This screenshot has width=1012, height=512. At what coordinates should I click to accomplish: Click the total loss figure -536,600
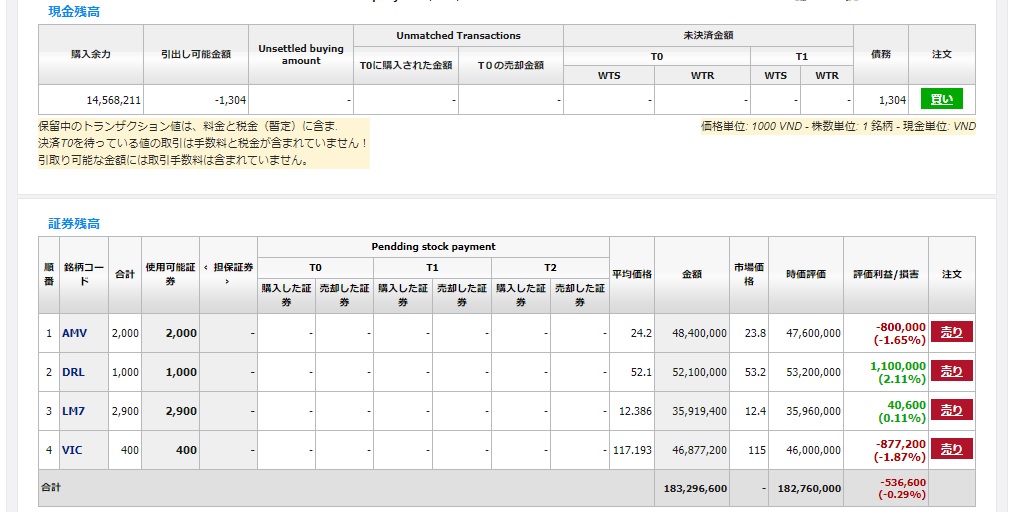(x=901, y=481)
